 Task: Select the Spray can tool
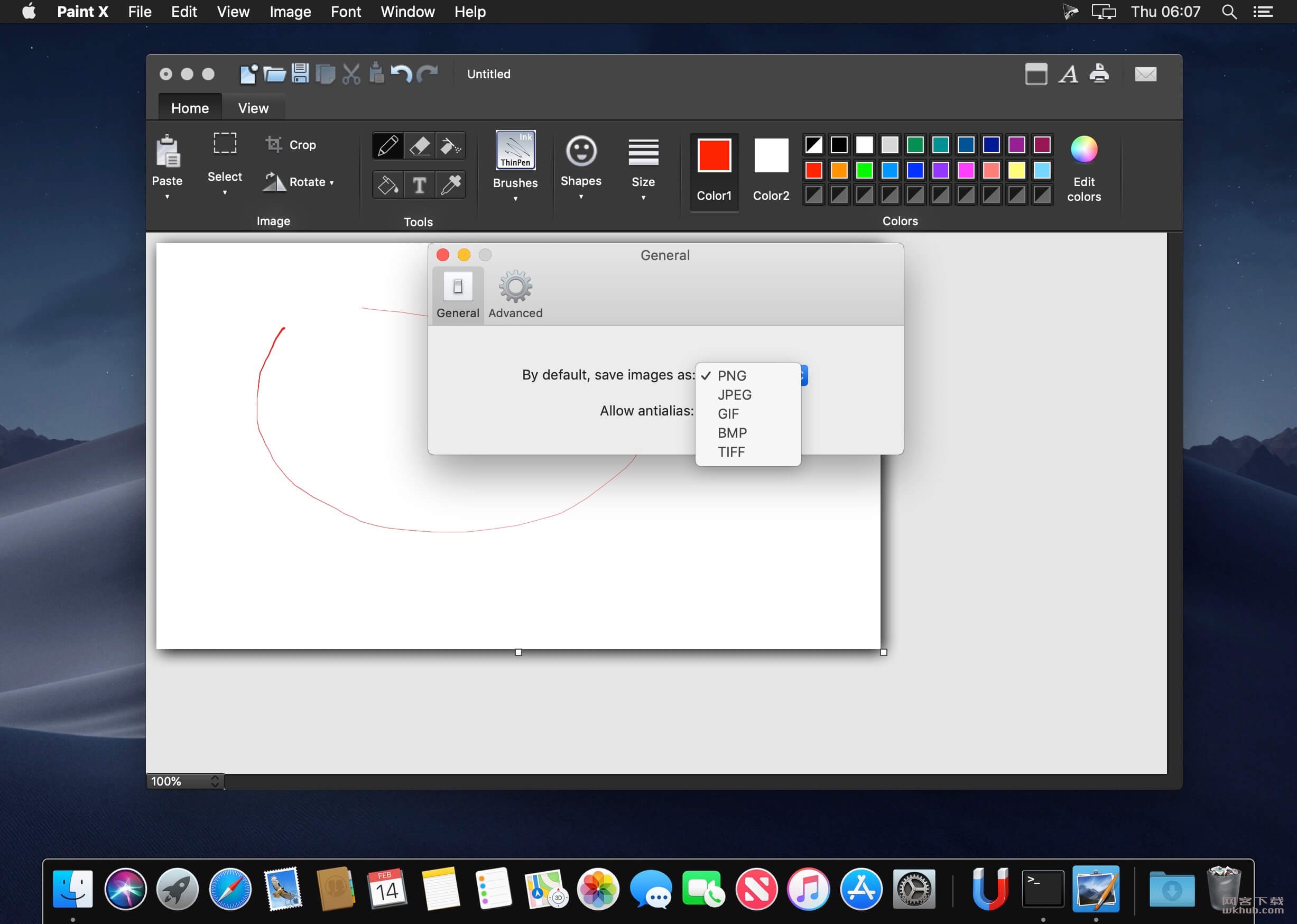pos(450,146)
